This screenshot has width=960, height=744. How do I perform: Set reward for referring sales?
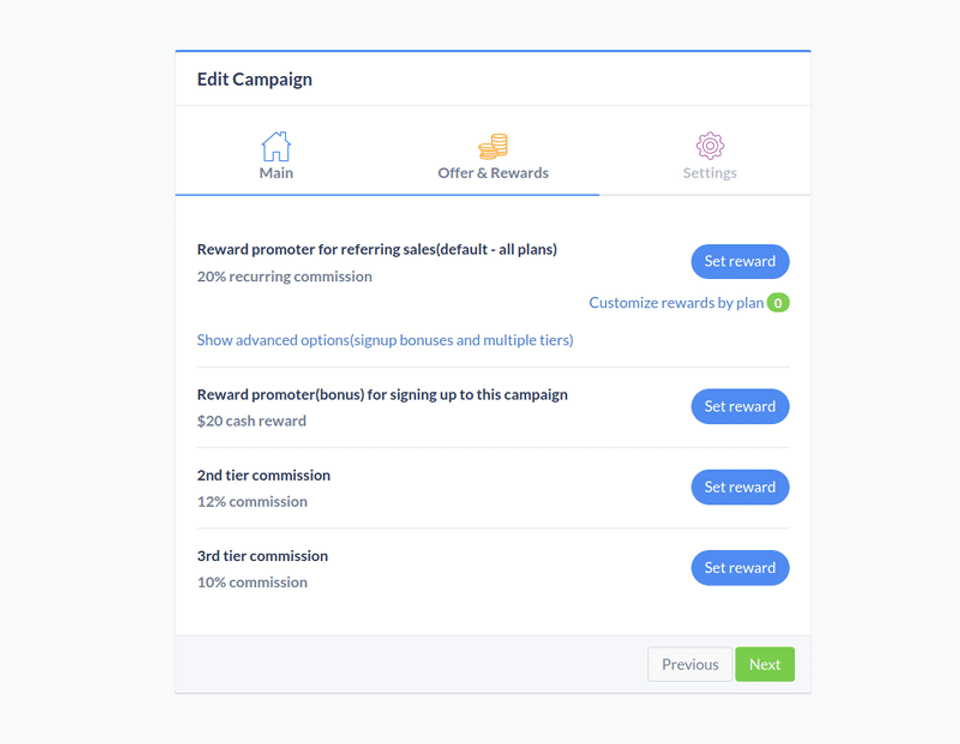(740, 261)
